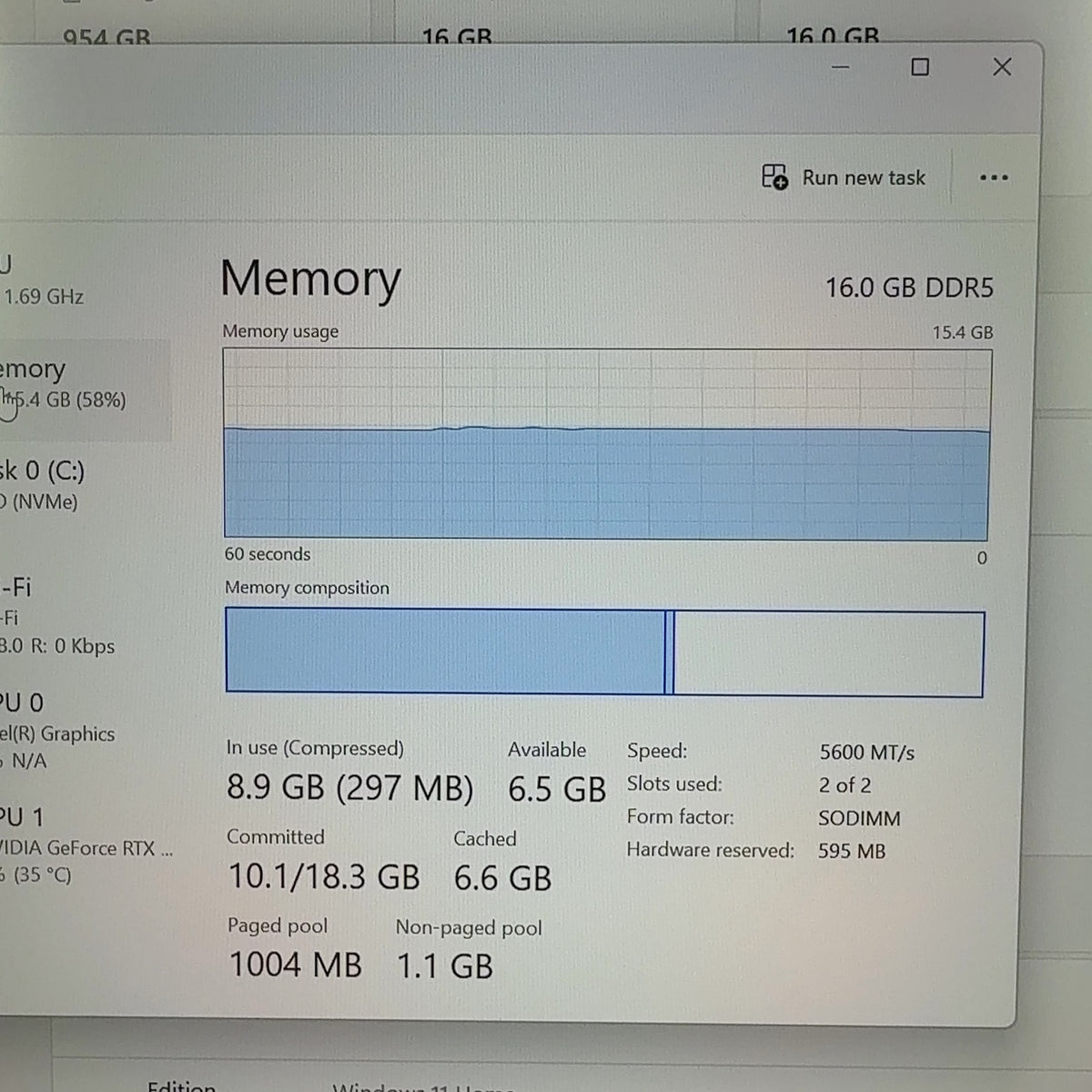Click the 8.9 GB (297 MB) in-use value
The height and width of the screenshot is (1092, 1092).
[x=350, y=787]
